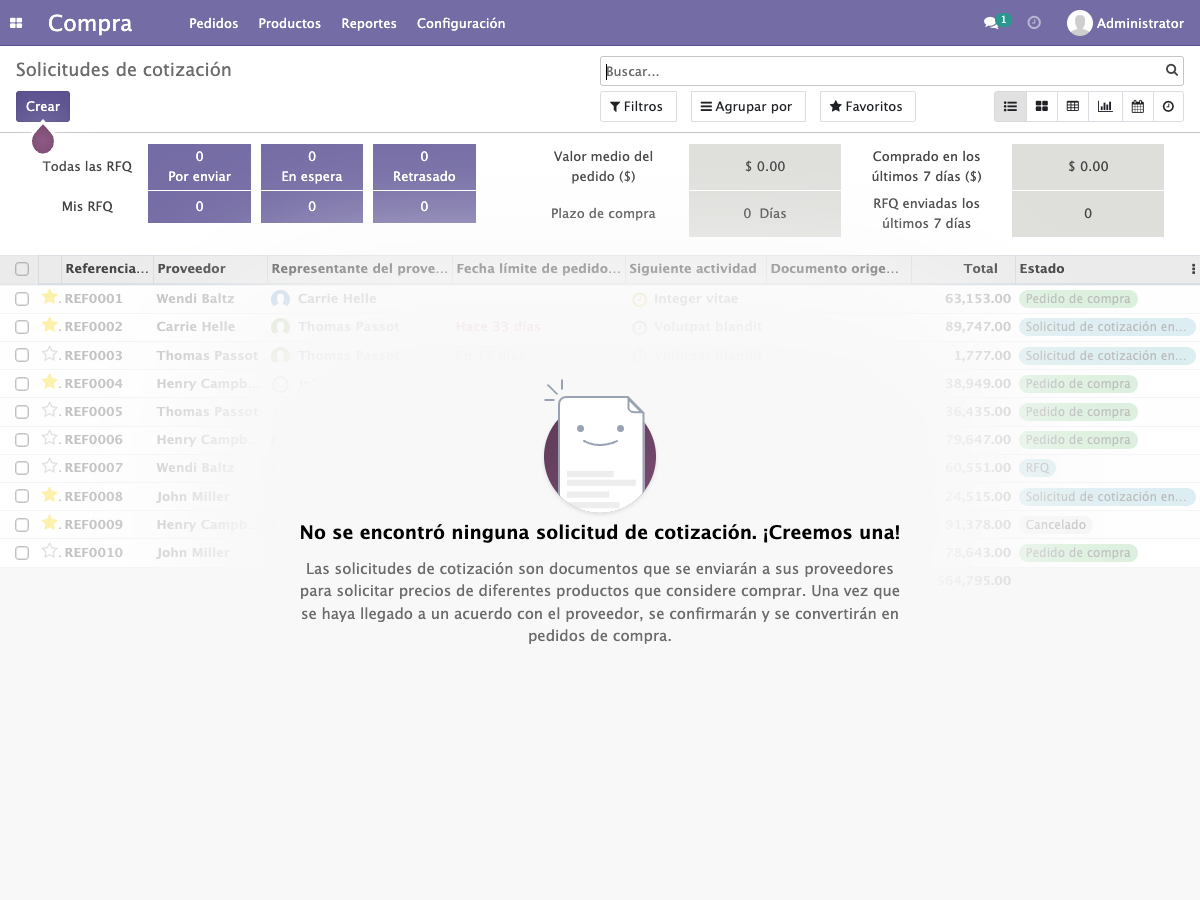
Task: Click the Hace 33 días deadline cell
Action: point(498,327)
